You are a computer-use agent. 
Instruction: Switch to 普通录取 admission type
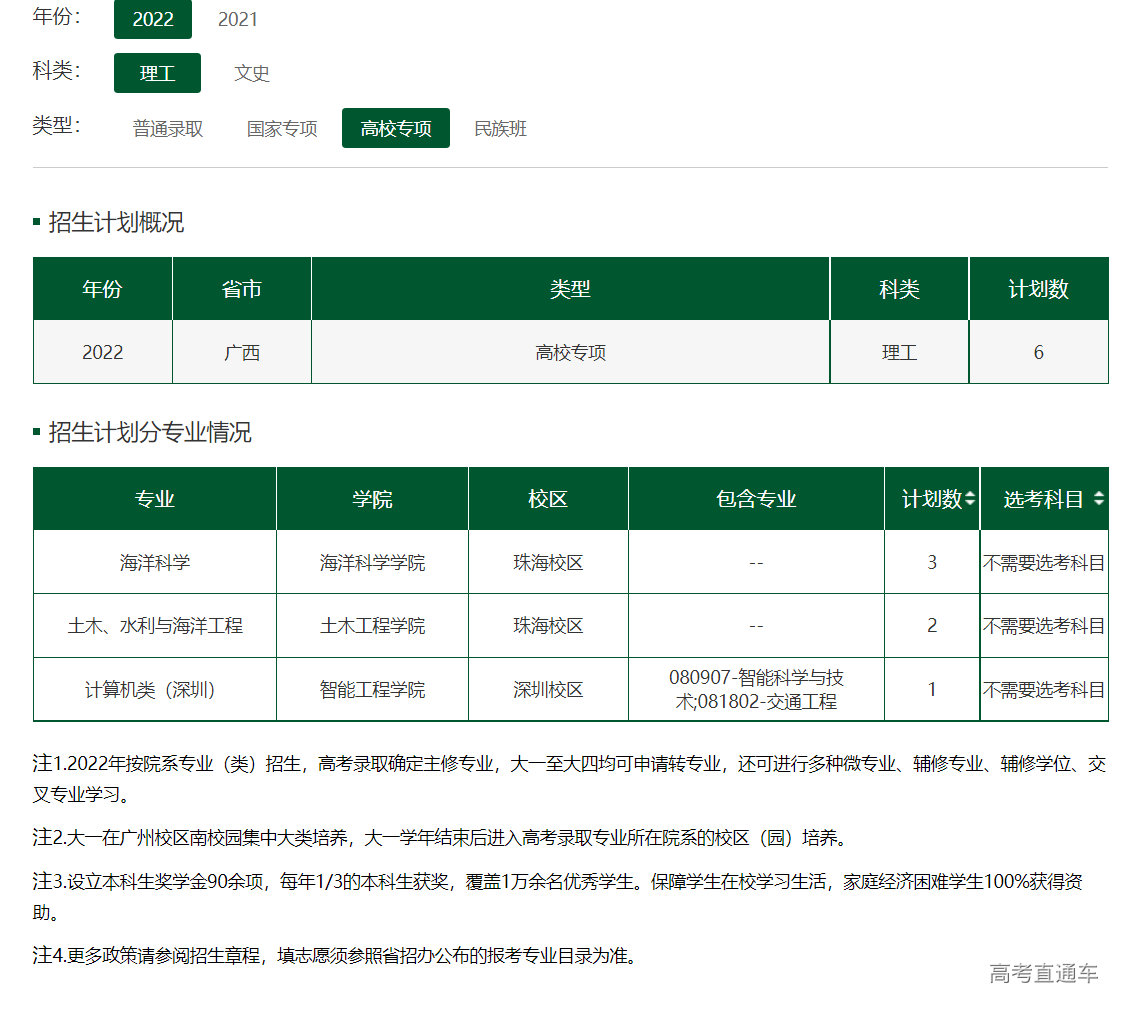coord(168,128)
